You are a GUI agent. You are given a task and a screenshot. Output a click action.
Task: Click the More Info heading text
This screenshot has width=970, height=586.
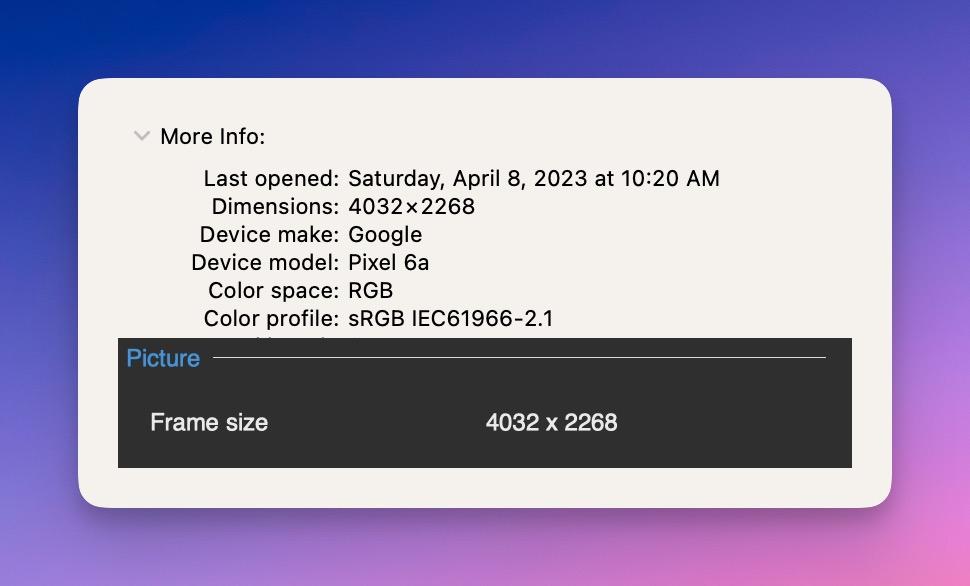(x=213, y=136)
